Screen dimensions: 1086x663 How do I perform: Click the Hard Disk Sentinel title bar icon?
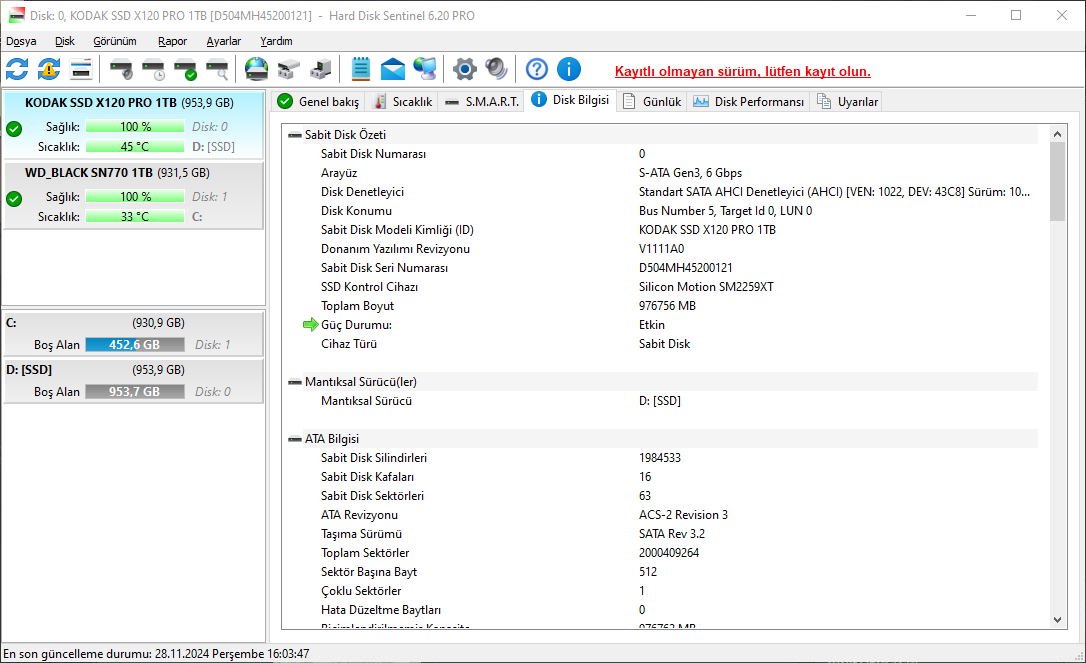(x=16, y=15)
